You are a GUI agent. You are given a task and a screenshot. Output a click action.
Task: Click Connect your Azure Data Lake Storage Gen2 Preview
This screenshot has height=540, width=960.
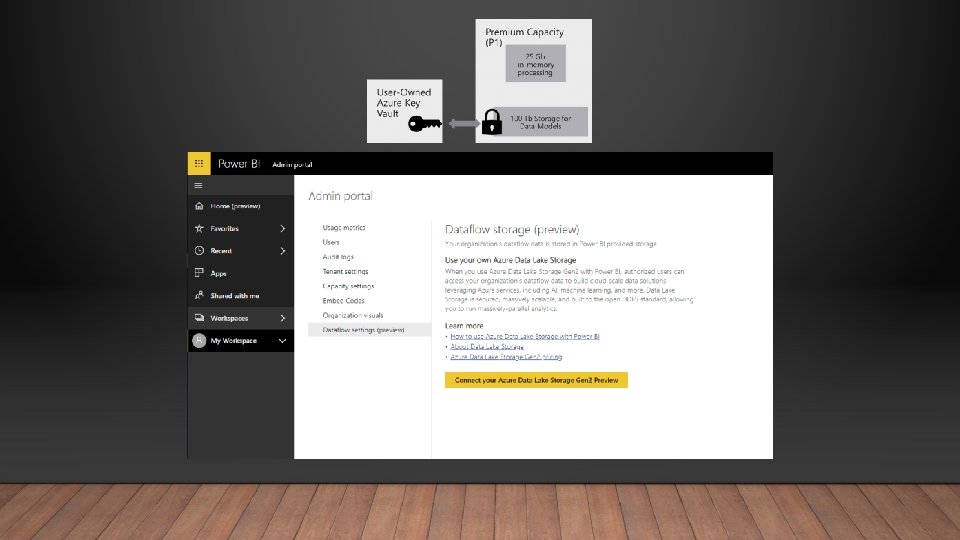coord(536,380)
